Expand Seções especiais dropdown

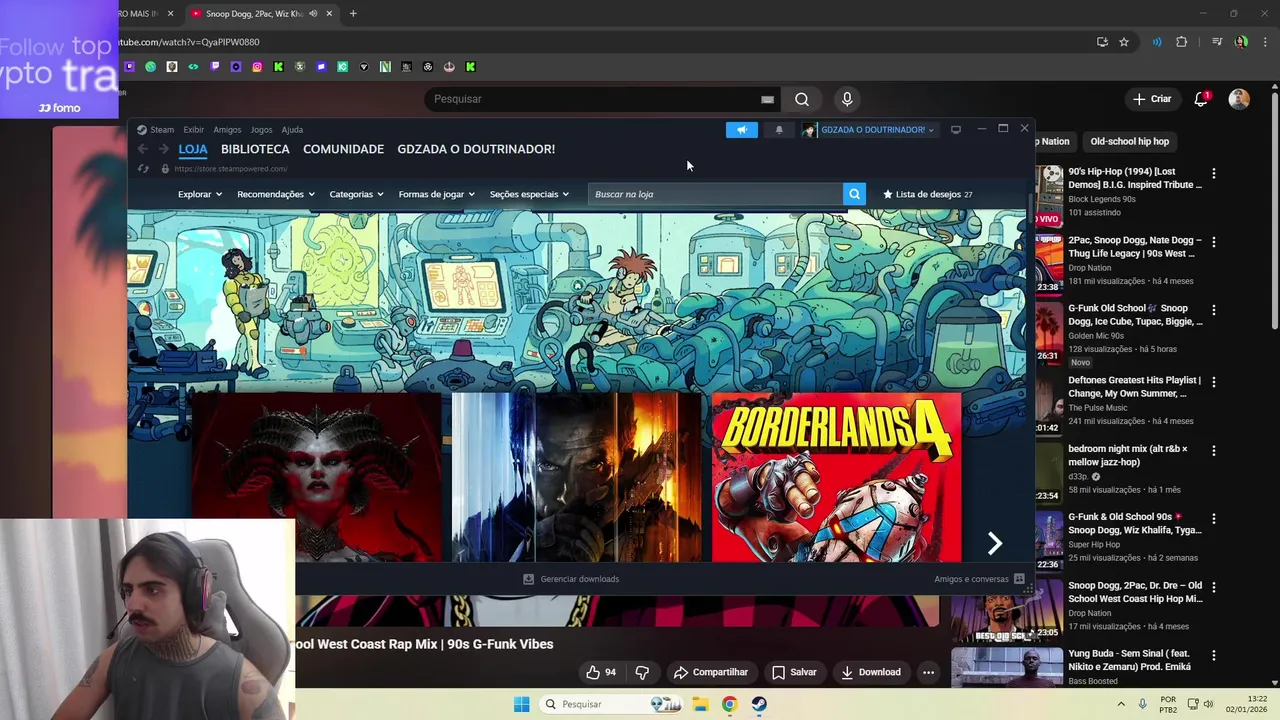[529, 194]
